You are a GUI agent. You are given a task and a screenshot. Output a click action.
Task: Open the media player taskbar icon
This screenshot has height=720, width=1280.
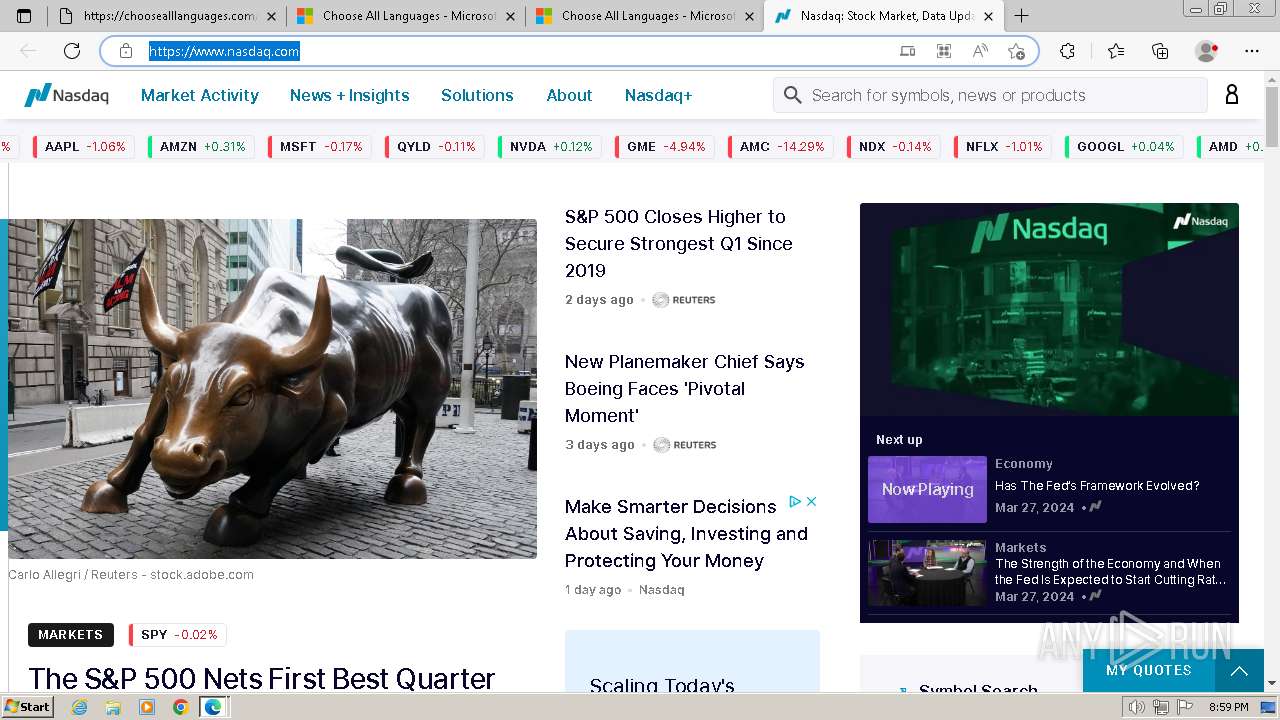pos(147,707)
